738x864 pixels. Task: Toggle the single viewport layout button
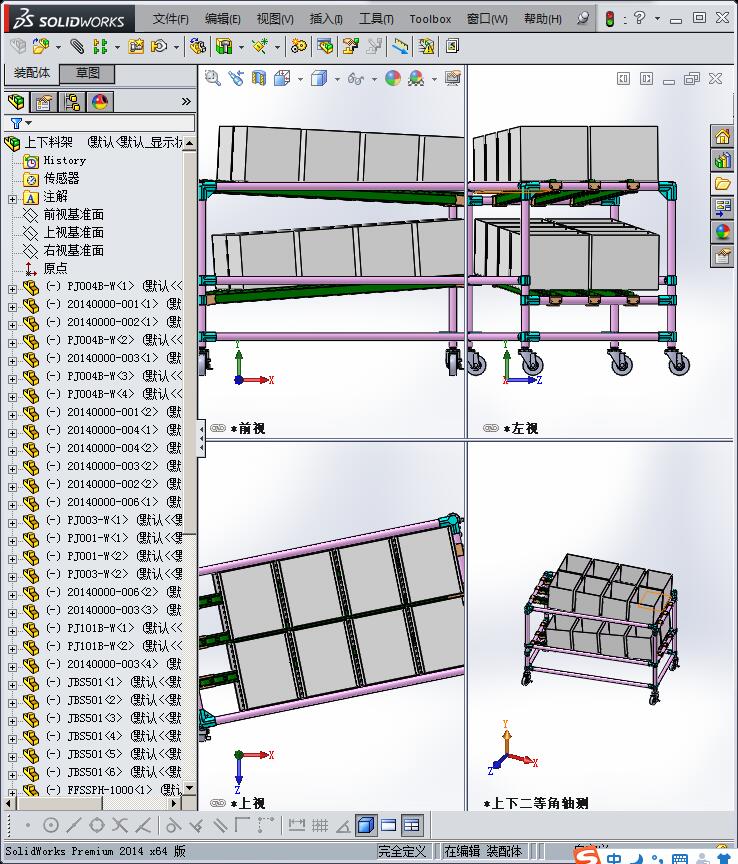coord(389,825)
